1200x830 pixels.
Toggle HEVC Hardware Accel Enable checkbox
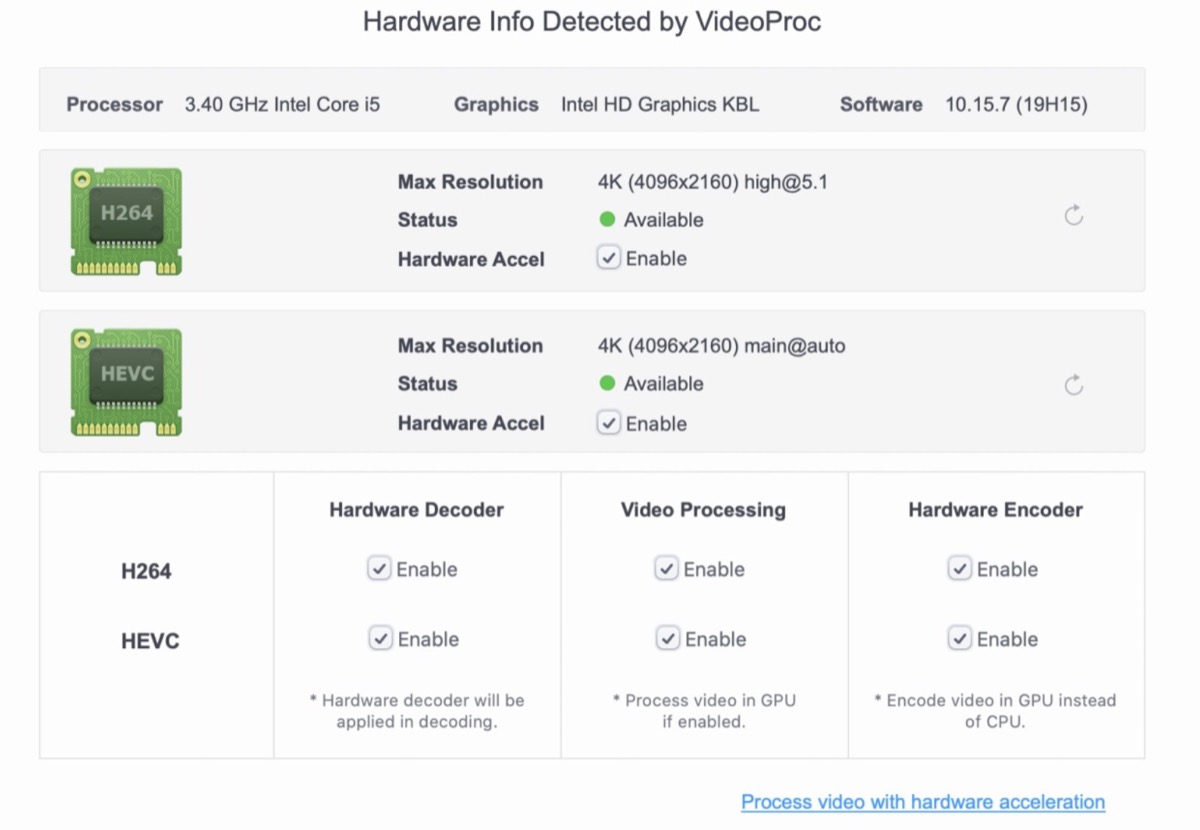[609, 423]
